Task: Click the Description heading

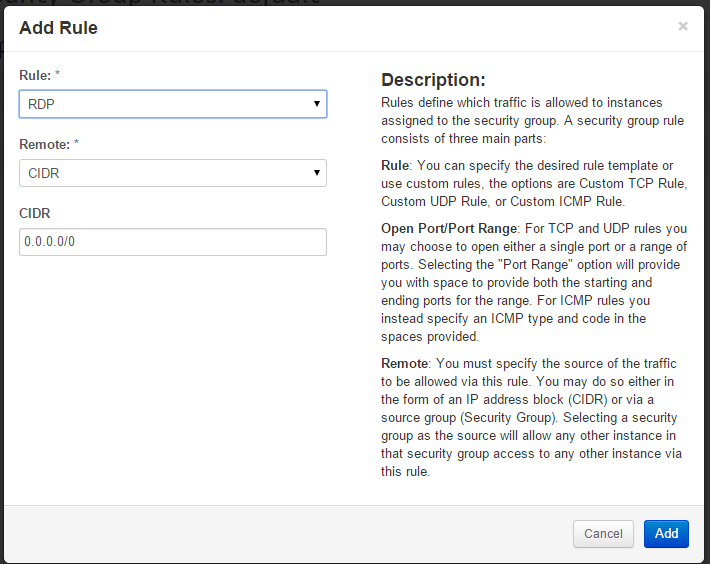Action: click(x=433, y=80)
